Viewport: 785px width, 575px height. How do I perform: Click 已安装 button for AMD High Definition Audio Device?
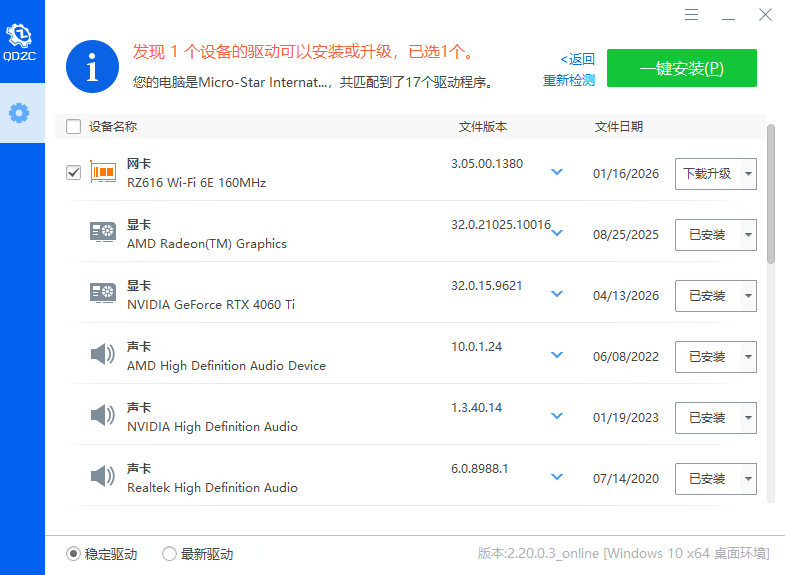click(708, 357)
